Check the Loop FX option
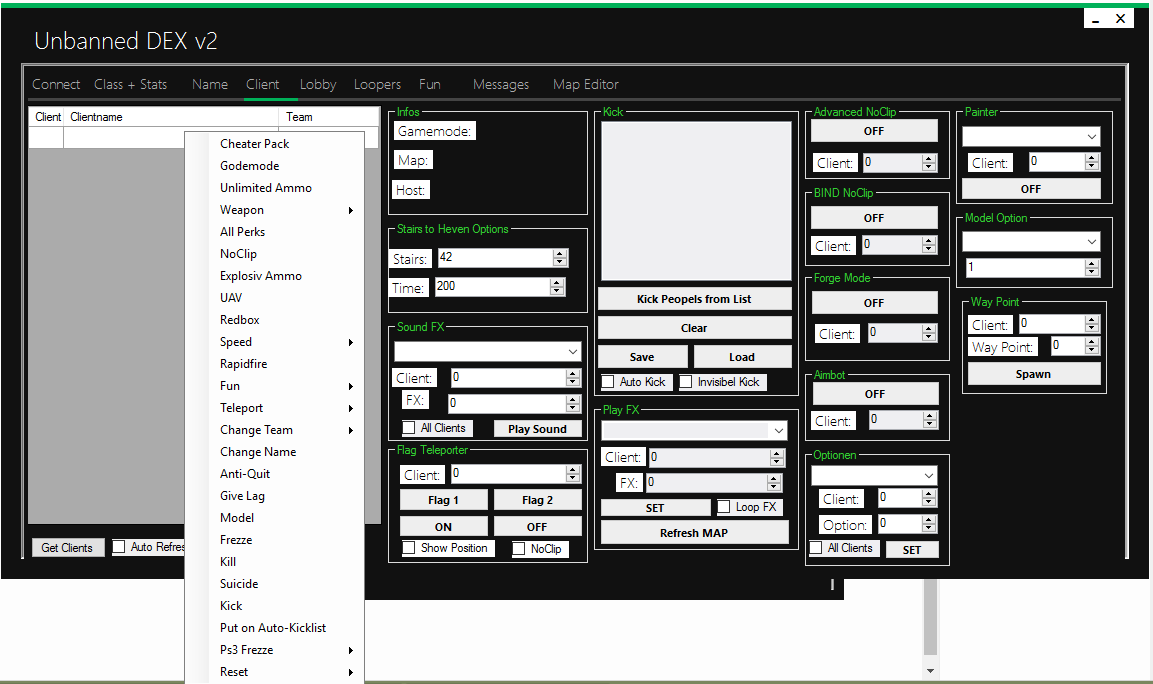Viewport: 1153px width, 684px height. coord(724,507)
